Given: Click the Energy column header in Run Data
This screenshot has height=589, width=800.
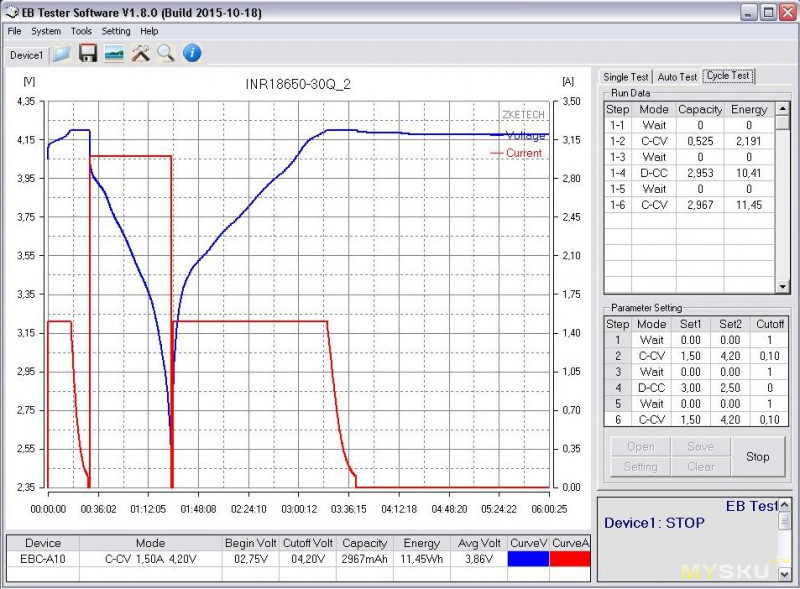Looking at the screenshot, I should [x=749, y=110].
